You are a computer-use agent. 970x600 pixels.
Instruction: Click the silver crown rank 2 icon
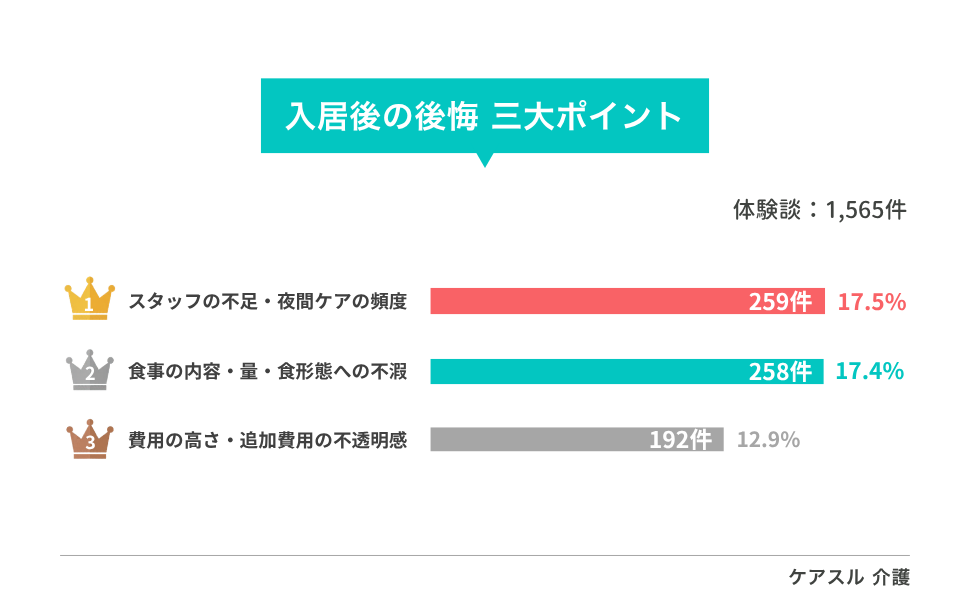tap(90, 369)
